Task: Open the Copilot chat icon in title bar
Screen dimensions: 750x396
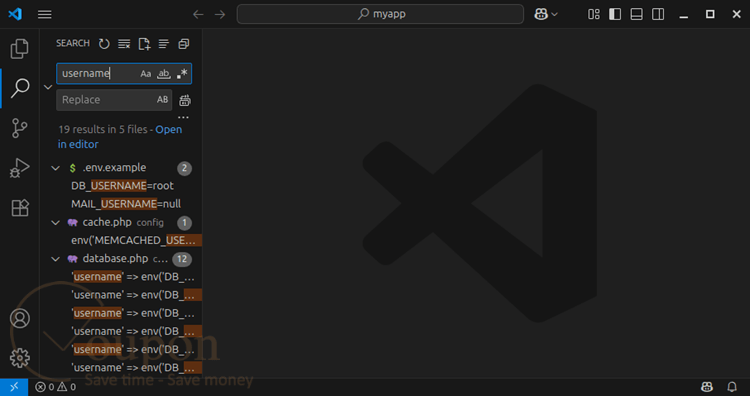Action: tap(541, 14)
